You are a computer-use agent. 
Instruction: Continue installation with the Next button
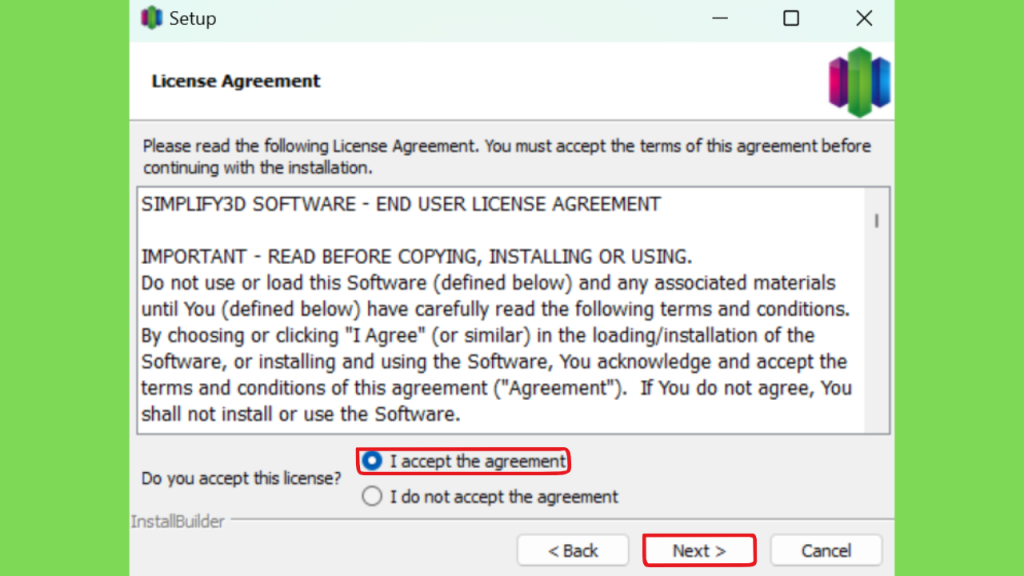click(699, 551)
